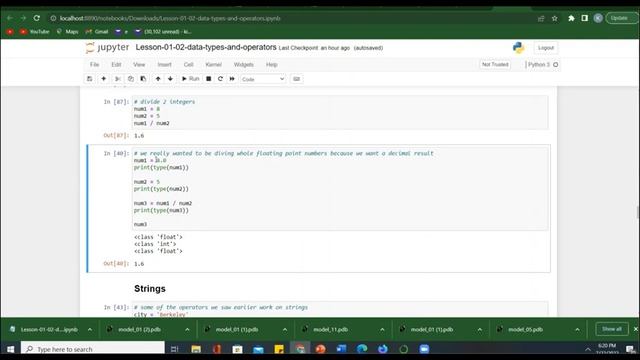640x360 pixels.
Task: Expand options for model_01 (2).pdb download
Action: [187, 329]
